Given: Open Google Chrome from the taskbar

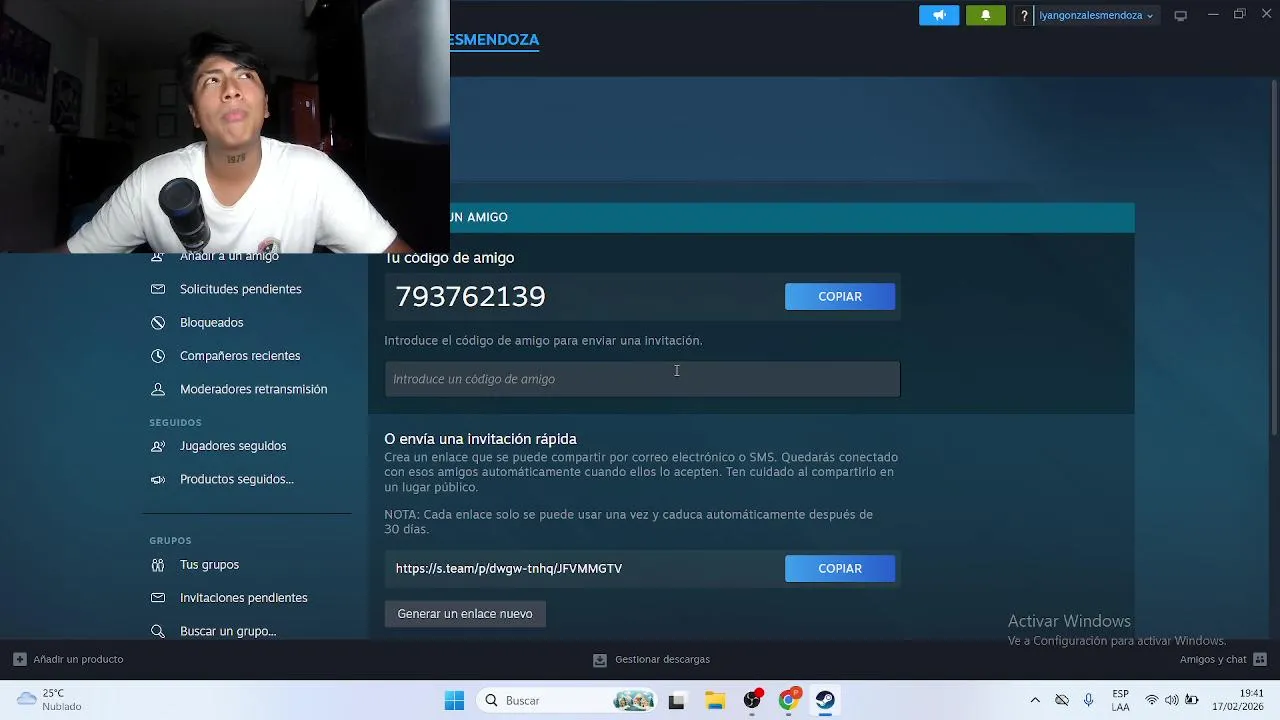Looking at the screenshot, I should coord(788,701).
